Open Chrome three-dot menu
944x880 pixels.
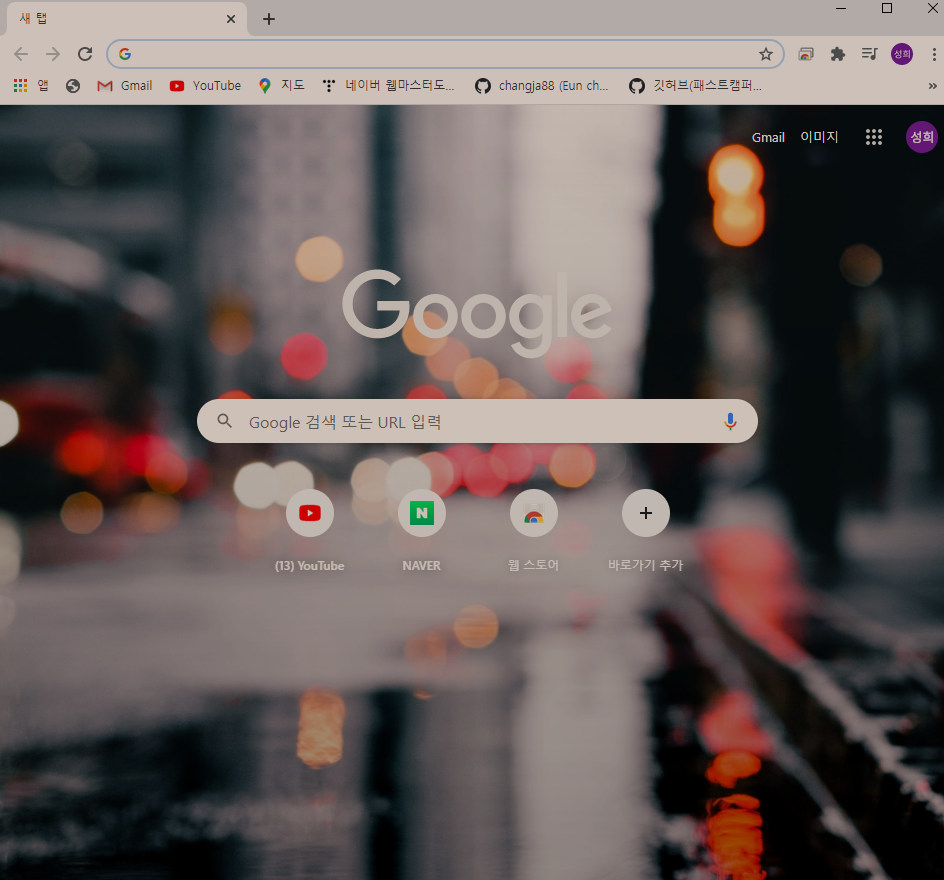point(934,54)
